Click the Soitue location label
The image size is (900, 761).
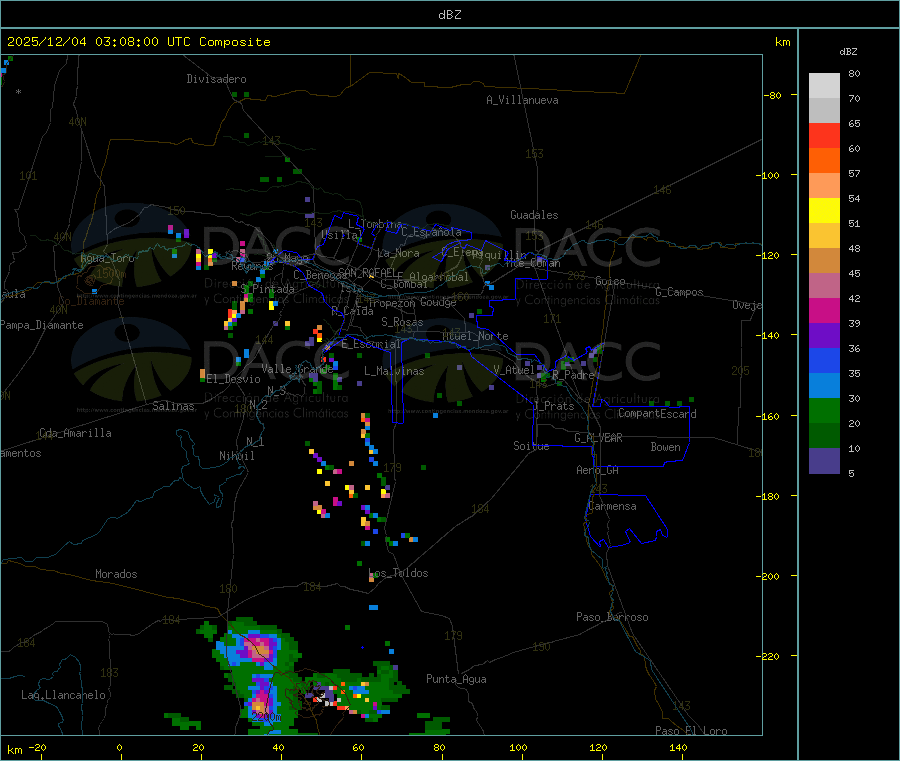531,446
